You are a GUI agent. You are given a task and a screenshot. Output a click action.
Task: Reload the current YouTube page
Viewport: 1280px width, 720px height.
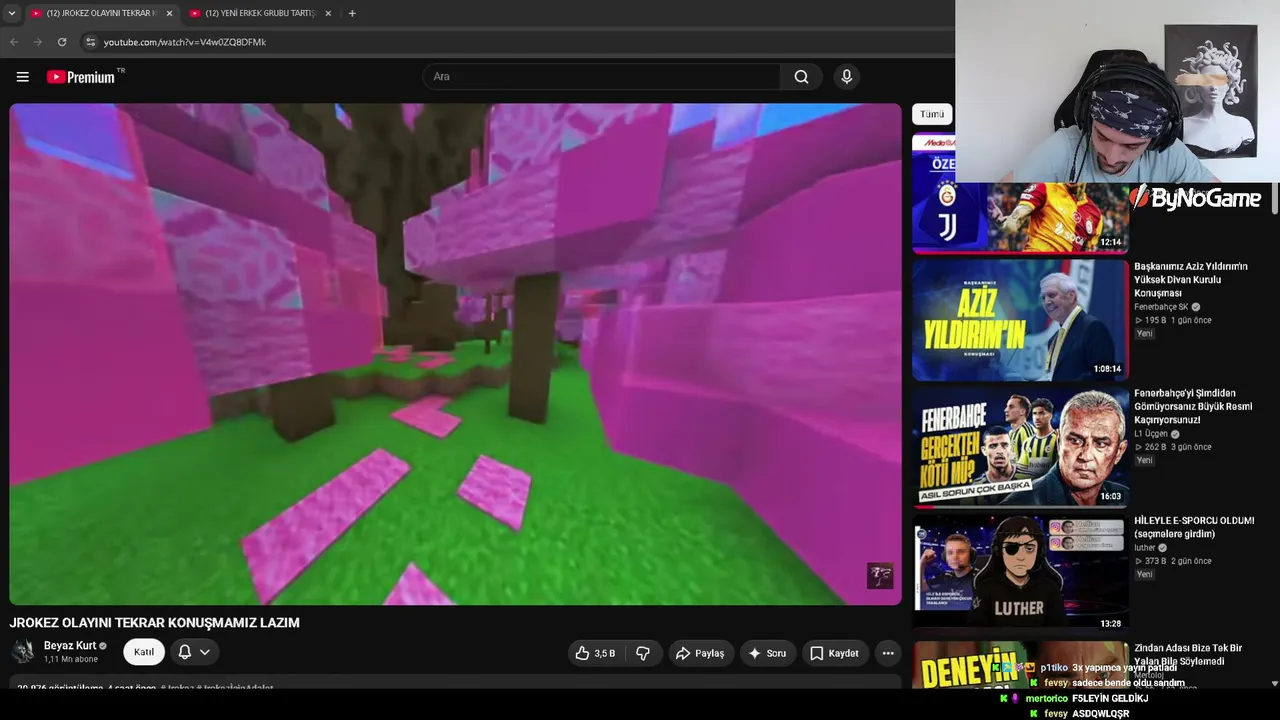click(62, 42)
